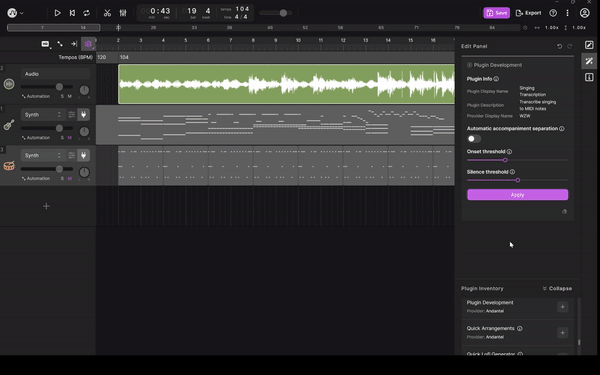Add a new track with plus button
The height and width of the screenshot is (375, 600).
(46, 206)
